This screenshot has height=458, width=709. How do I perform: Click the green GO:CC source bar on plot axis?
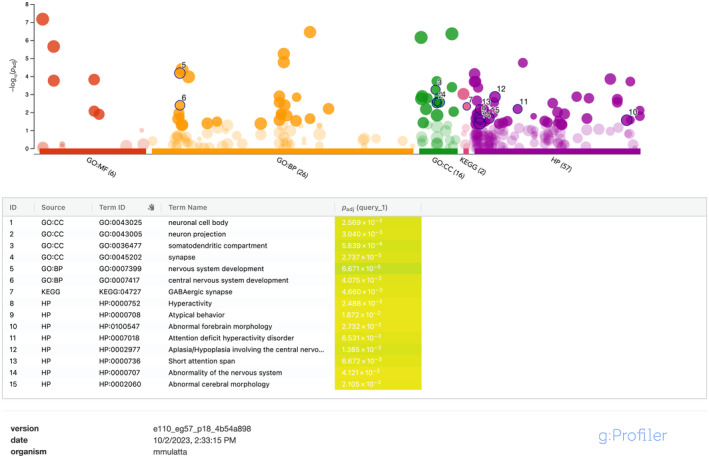pos(438,151)
